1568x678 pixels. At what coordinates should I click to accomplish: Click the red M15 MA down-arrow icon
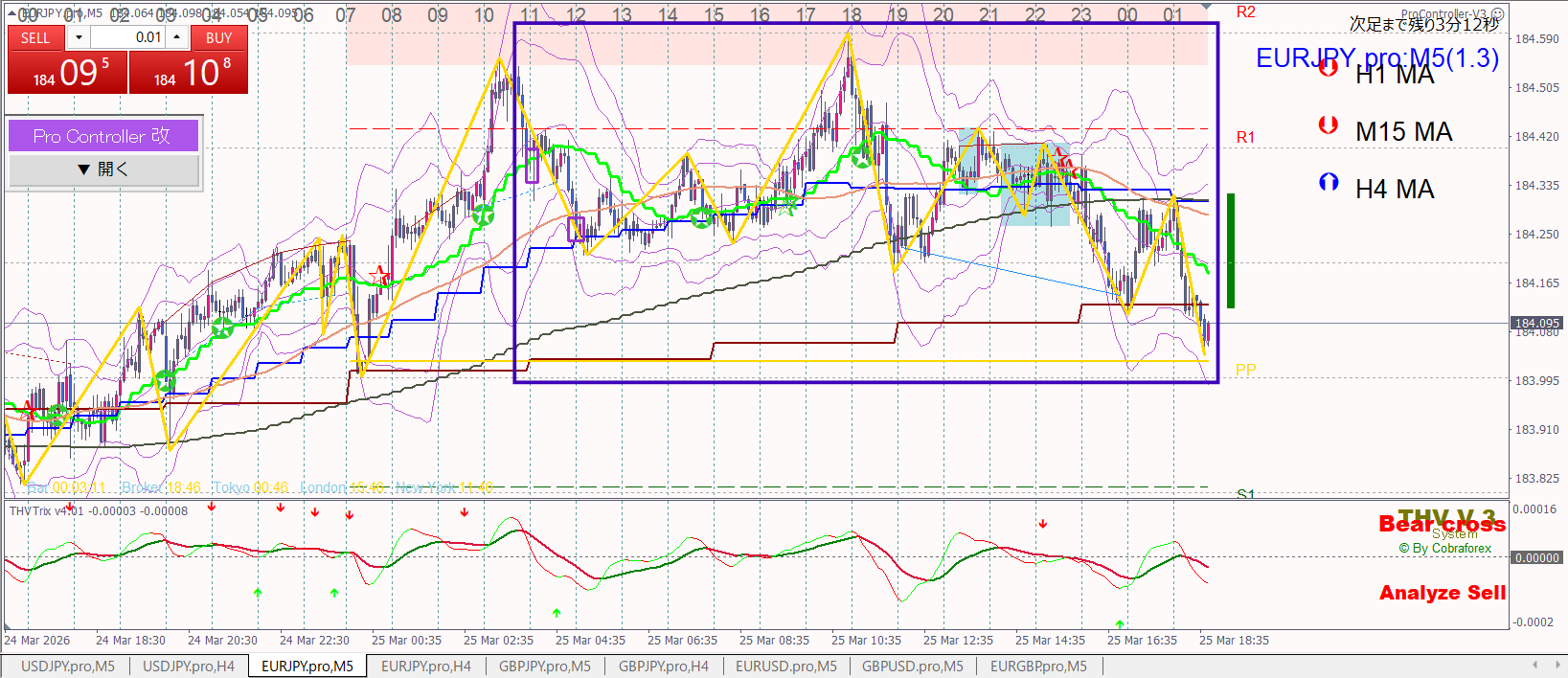(x=1328, y=124)
